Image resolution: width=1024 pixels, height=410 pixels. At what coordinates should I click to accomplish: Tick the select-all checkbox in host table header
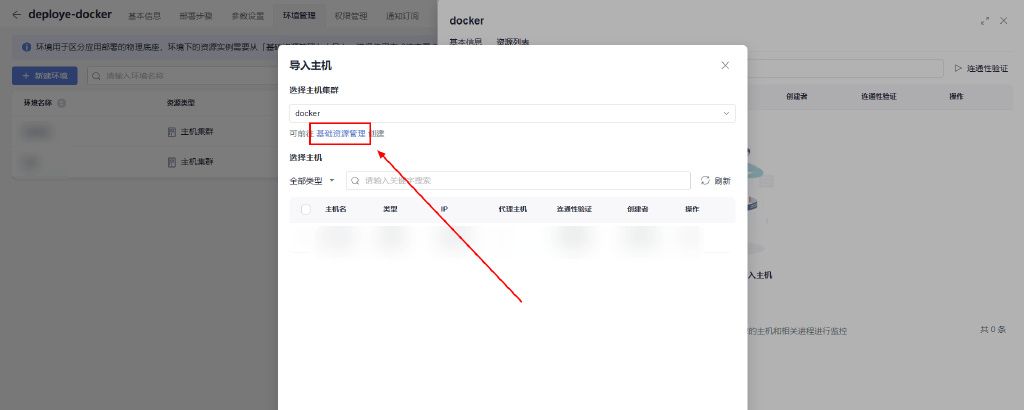306,210
